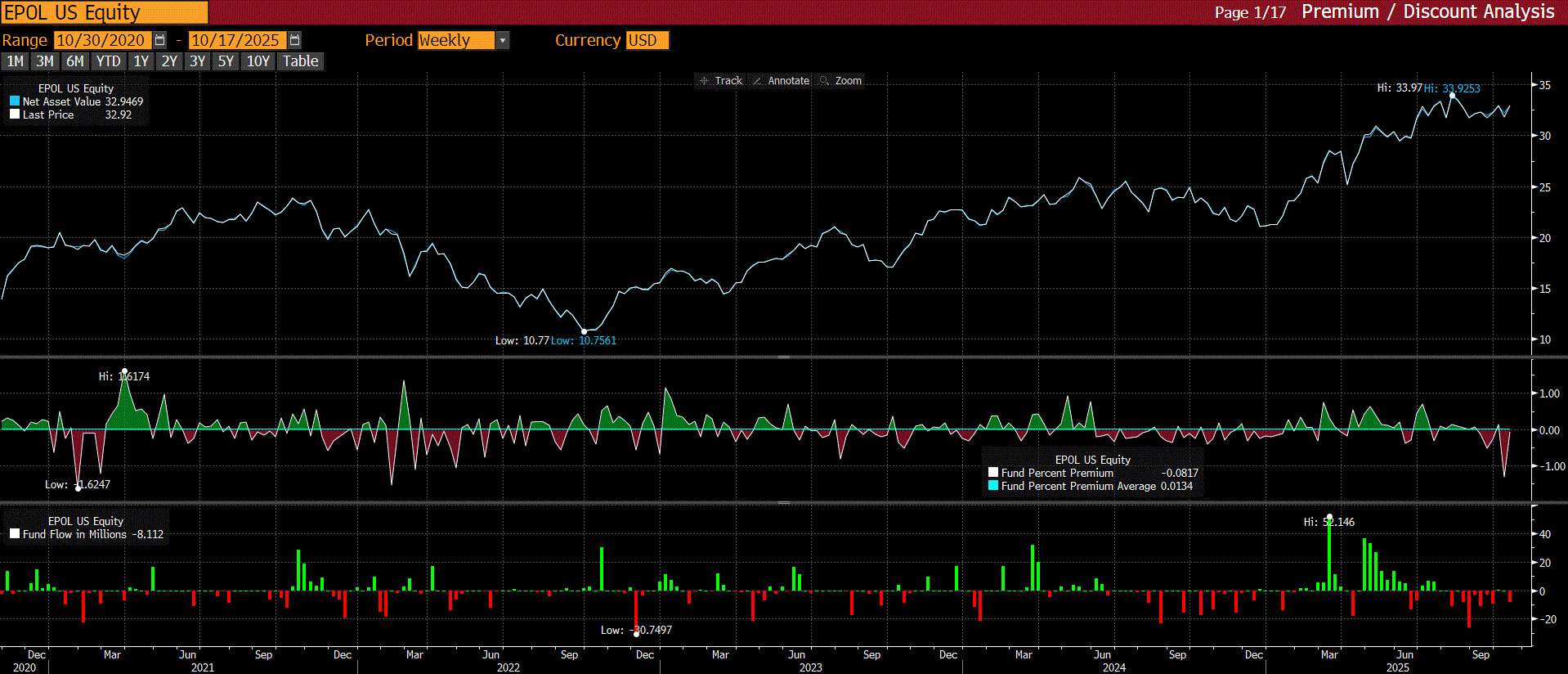Toggle Fund Percent Premium Average legend box
The image size is (1568, 674).
[993, 486]
